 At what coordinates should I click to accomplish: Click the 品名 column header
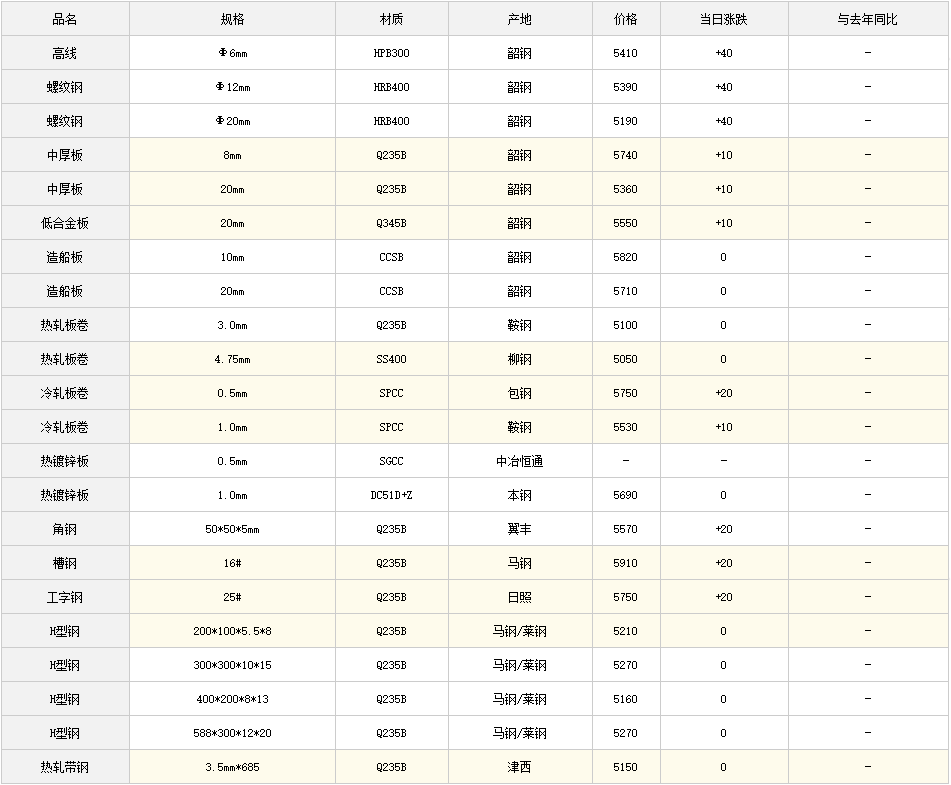click(65, 19)
